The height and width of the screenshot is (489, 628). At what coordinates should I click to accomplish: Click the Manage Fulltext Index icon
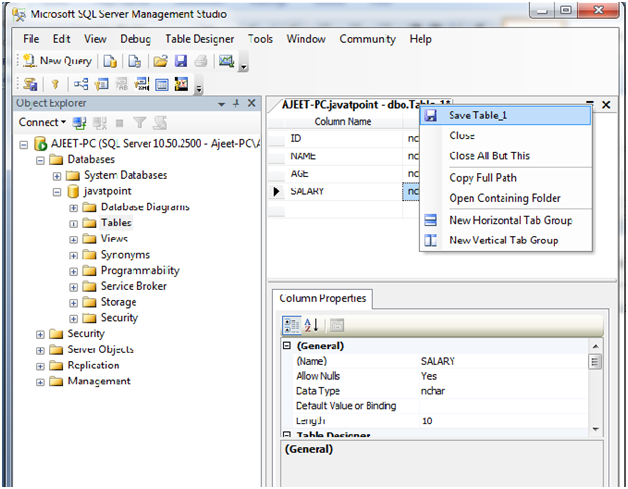pos(121,84)
